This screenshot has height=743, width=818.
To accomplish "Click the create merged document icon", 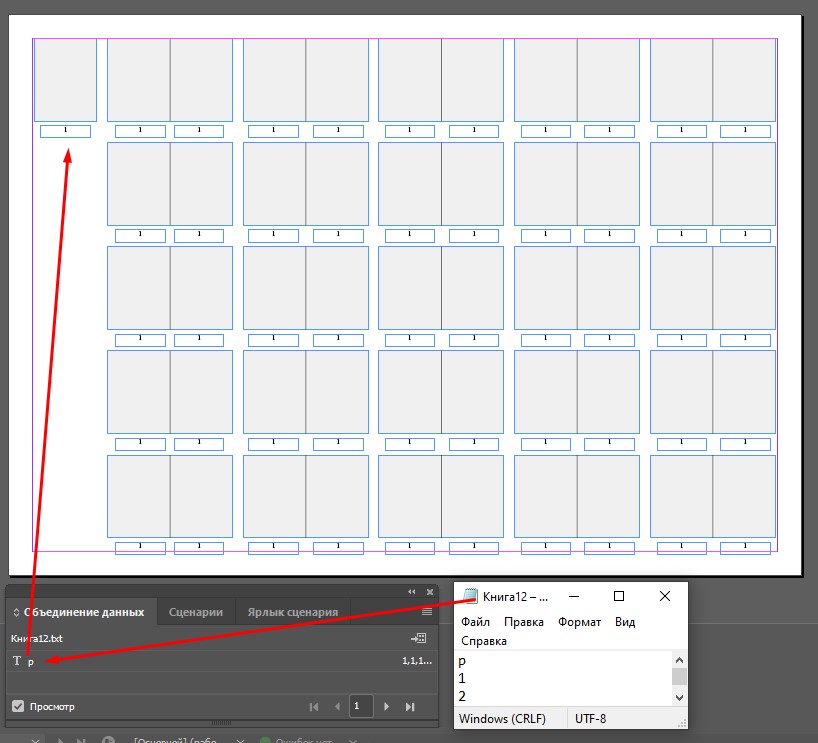I will (418, 638).
